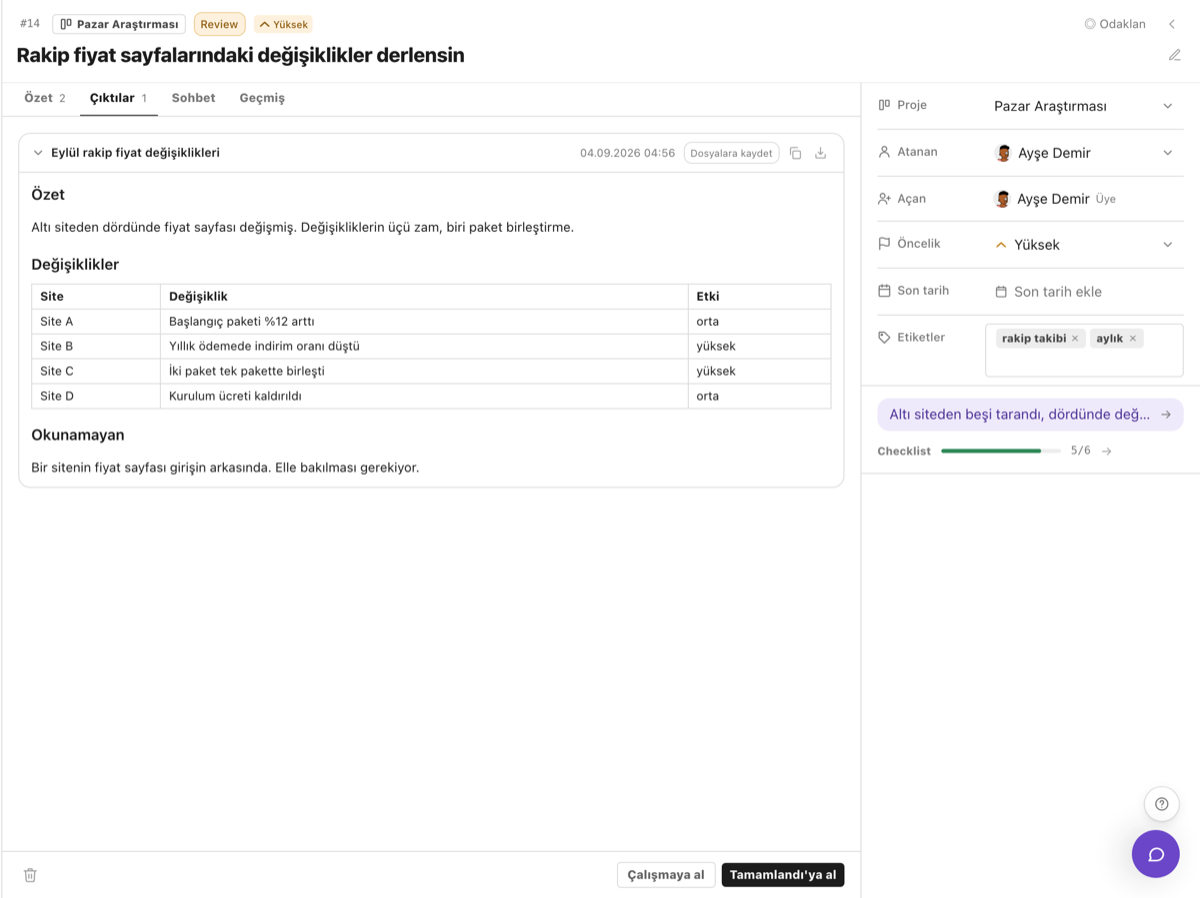Open the Proje dropdown Pazar Araştırması
The width and height of the screenshot is (1200, 898).
pyautogui.click(x=1084, y=106)
